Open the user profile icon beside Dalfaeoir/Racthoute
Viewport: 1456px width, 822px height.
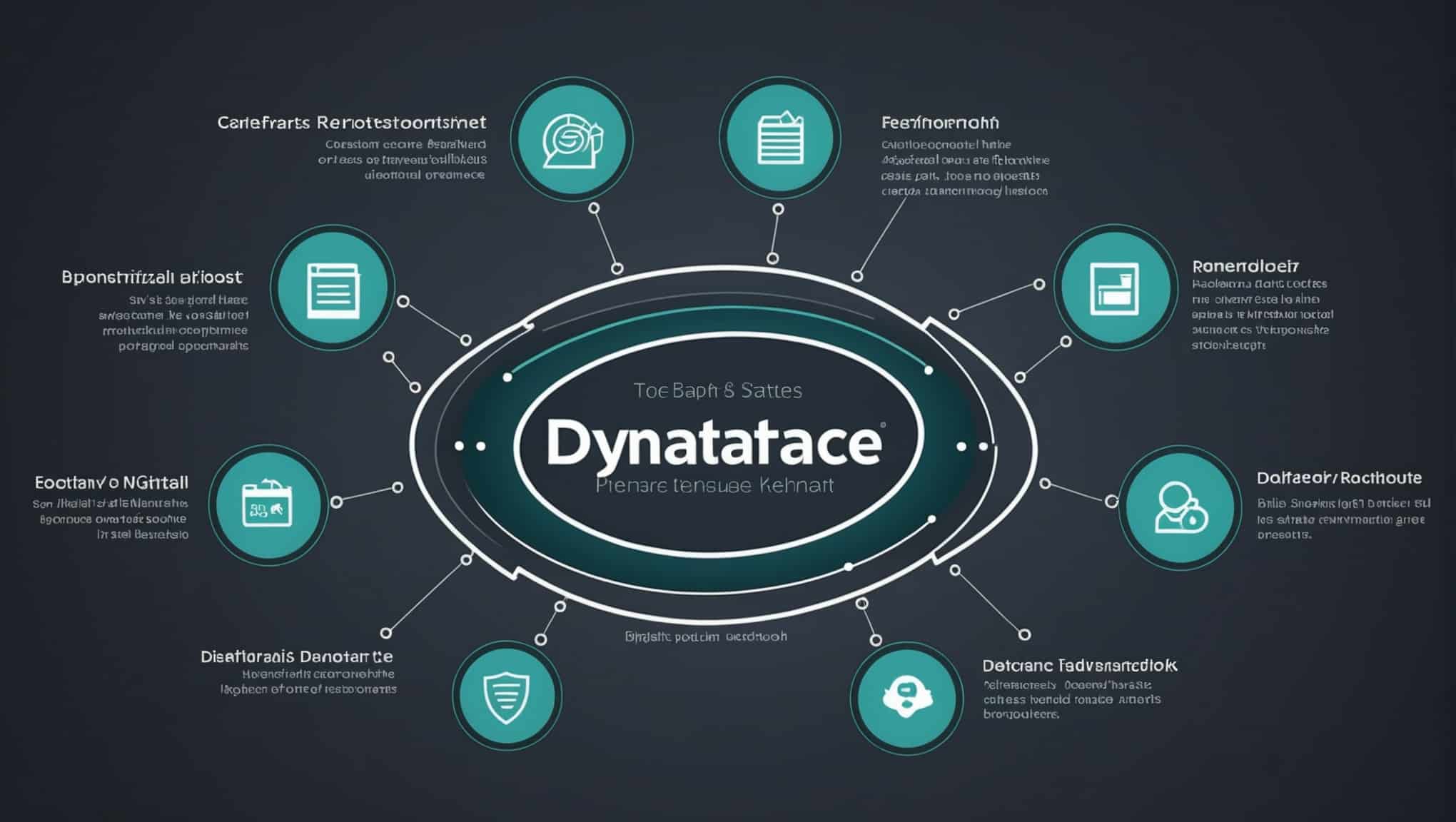coord(1180,508)
